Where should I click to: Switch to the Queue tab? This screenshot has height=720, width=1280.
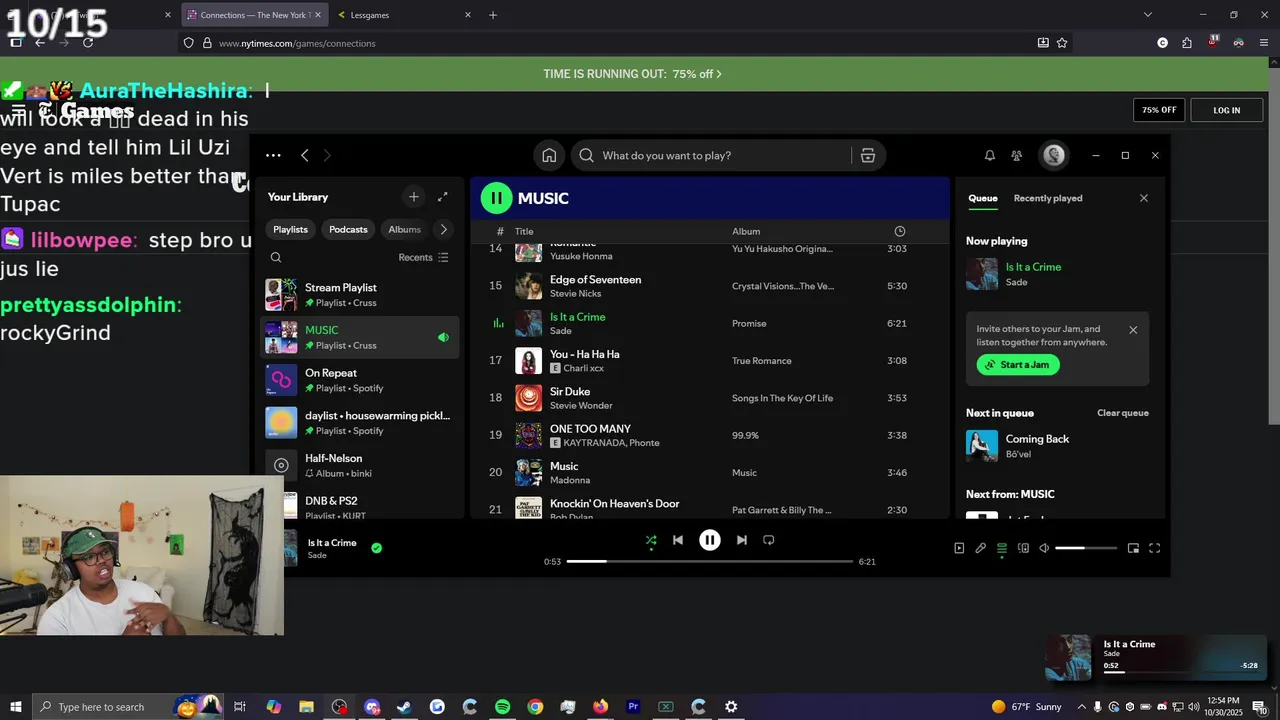point(983,198)
